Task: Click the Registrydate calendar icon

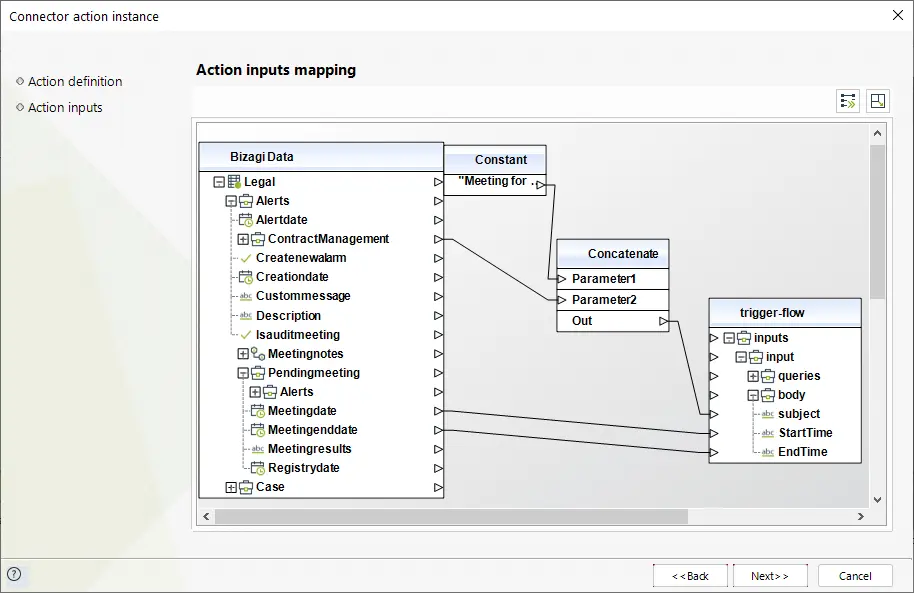Action: tap(258, 468)
